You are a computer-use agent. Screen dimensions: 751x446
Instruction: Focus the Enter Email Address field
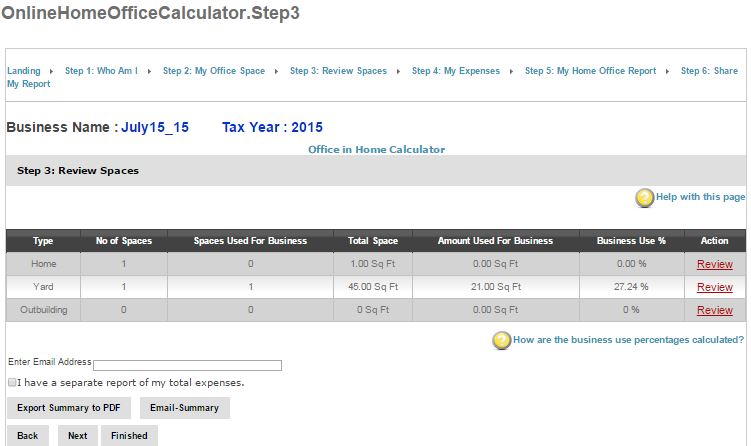pos(187,366)
